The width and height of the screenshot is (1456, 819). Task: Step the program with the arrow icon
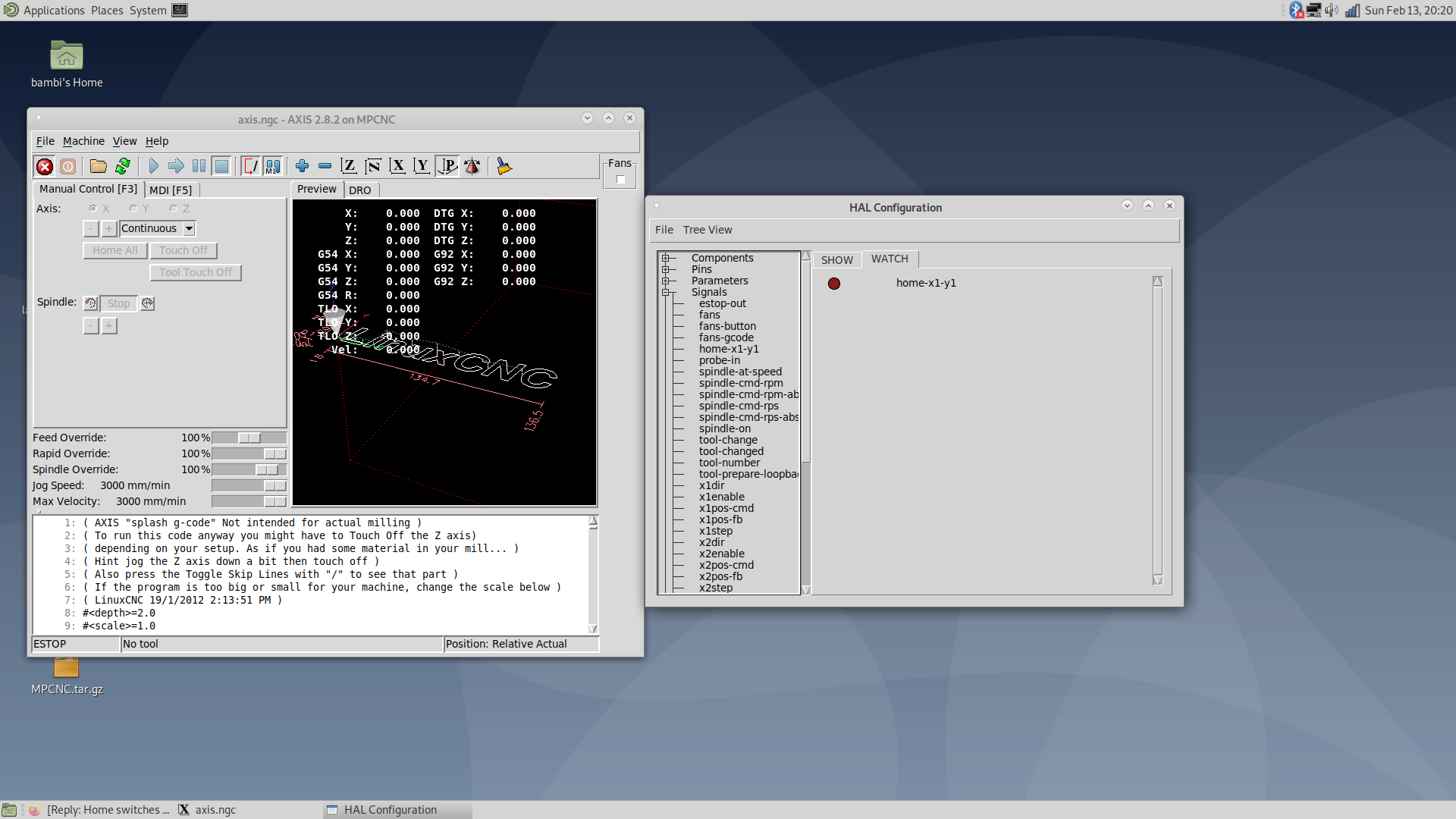coord(176,166)
